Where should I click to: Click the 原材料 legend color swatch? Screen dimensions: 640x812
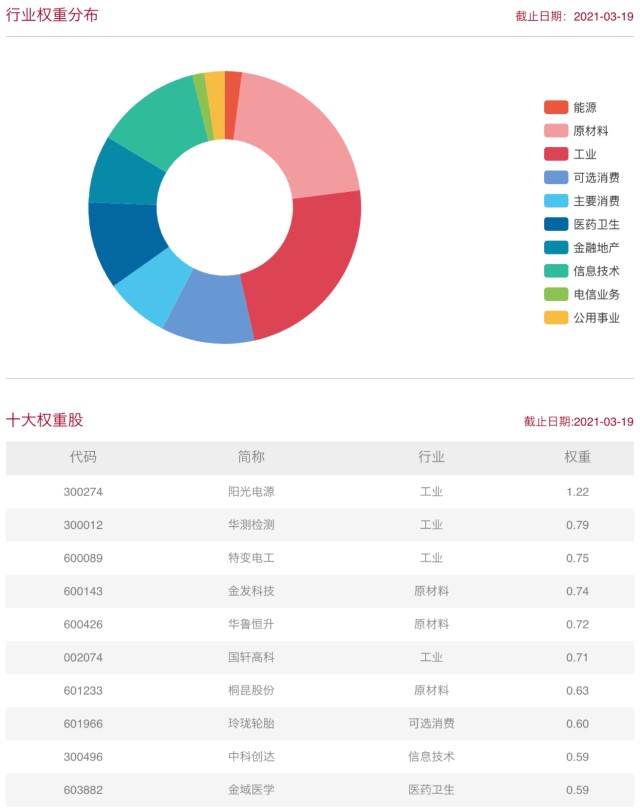point(556,130)
